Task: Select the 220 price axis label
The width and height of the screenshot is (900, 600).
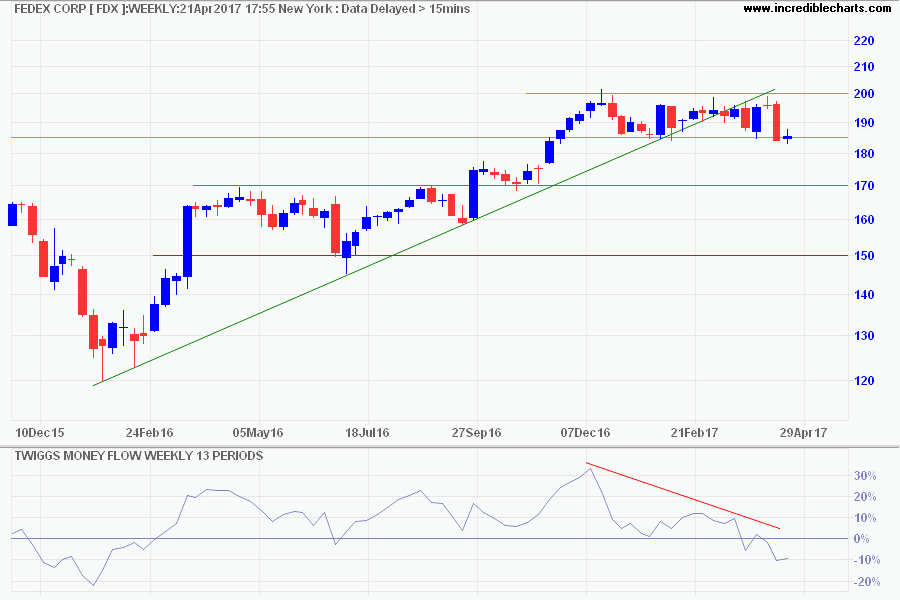Action: [864, 41]
